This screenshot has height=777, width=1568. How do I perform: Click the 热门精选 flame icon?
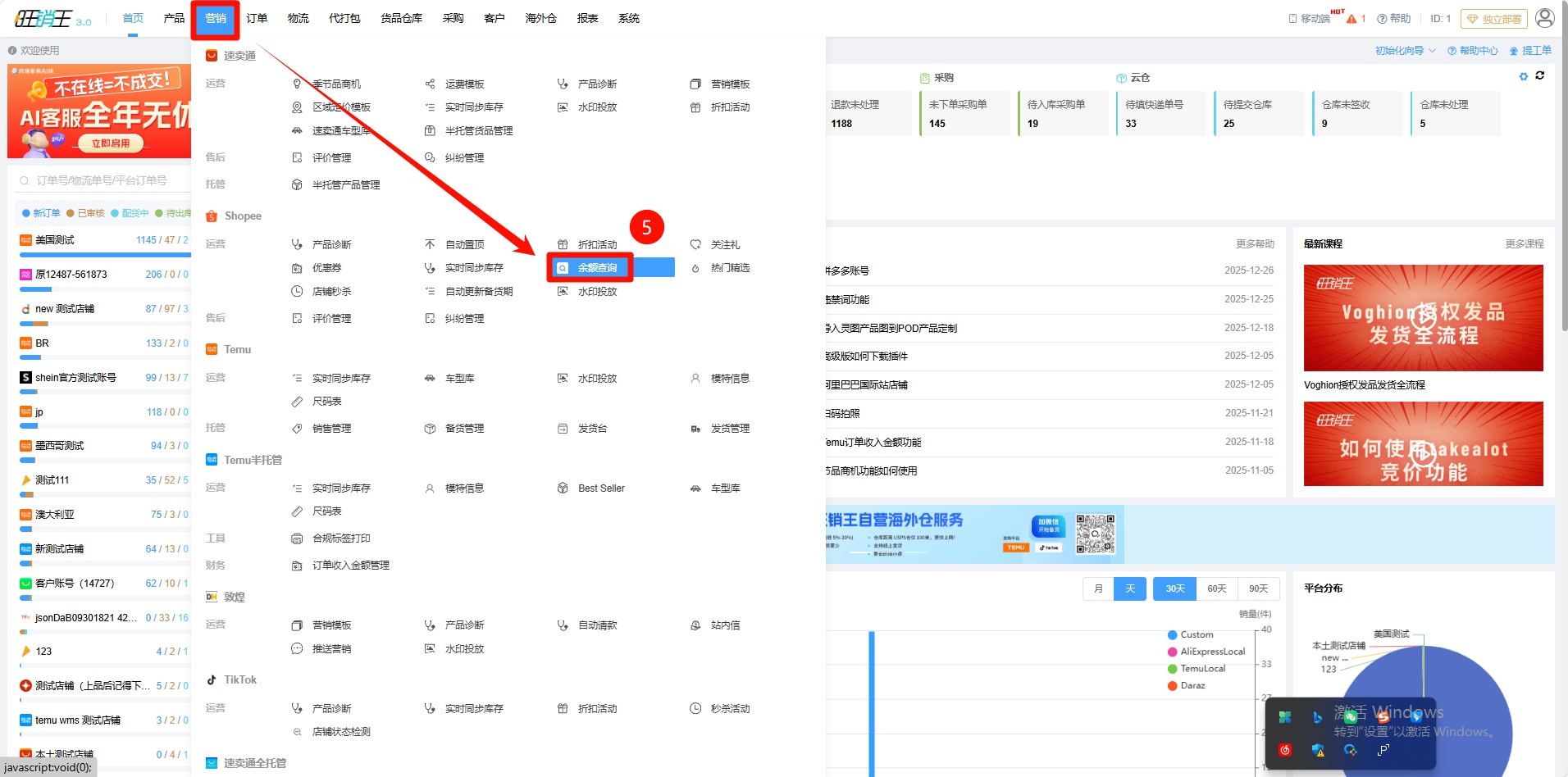695,268
